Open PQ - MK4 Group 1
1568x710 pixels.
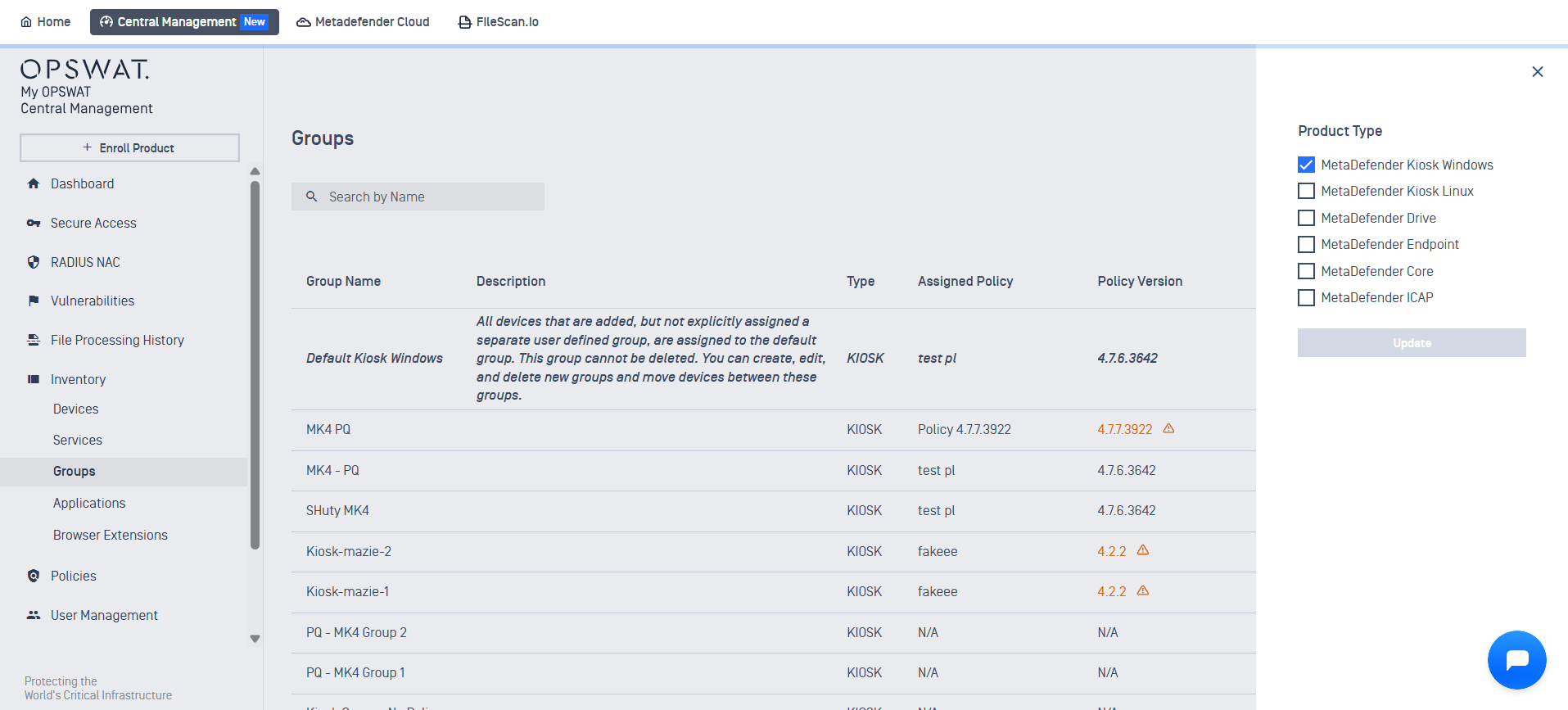[x=355, y=672]
